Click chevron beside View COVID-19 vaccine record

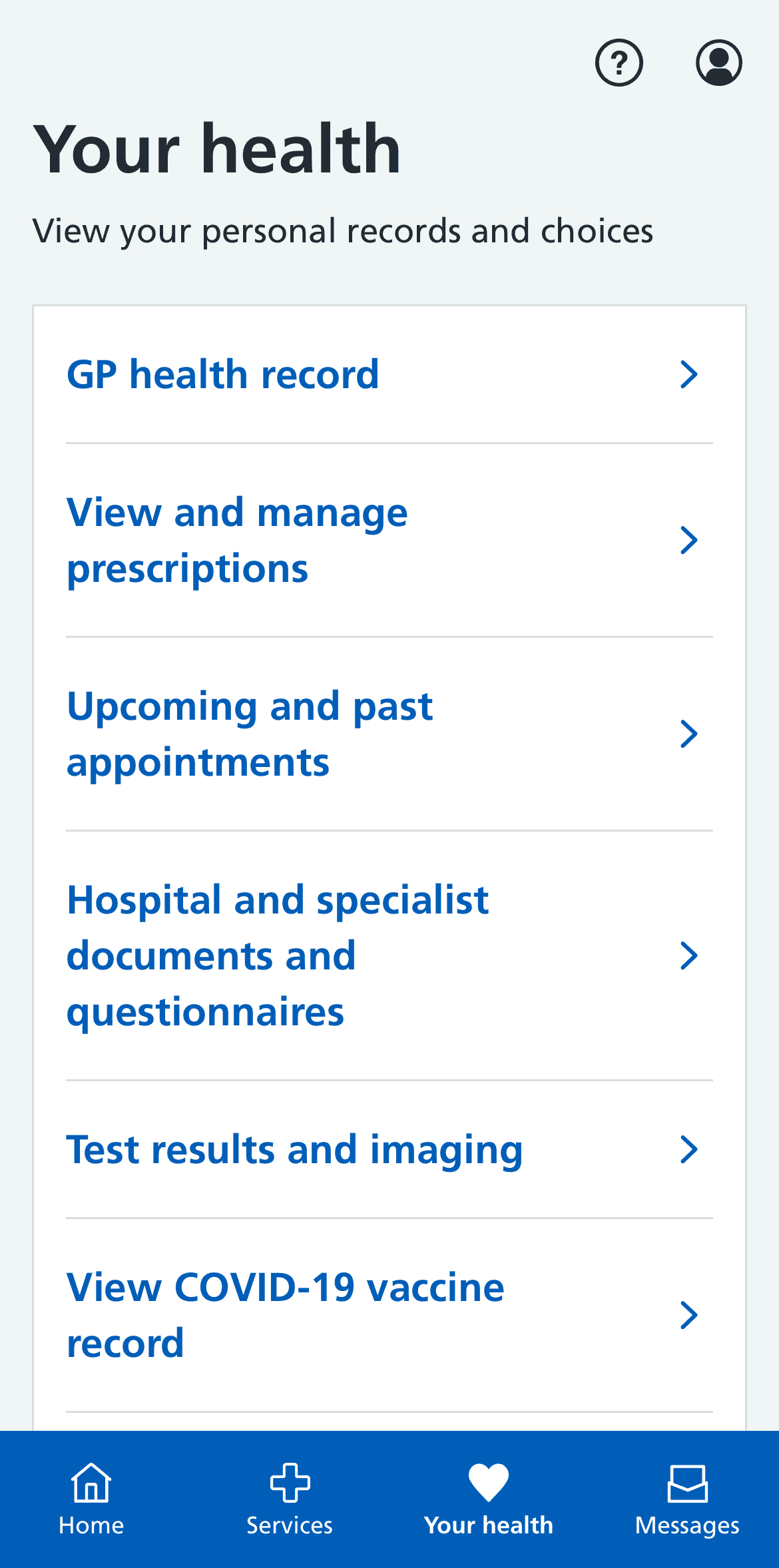(x=689, y=1315)
